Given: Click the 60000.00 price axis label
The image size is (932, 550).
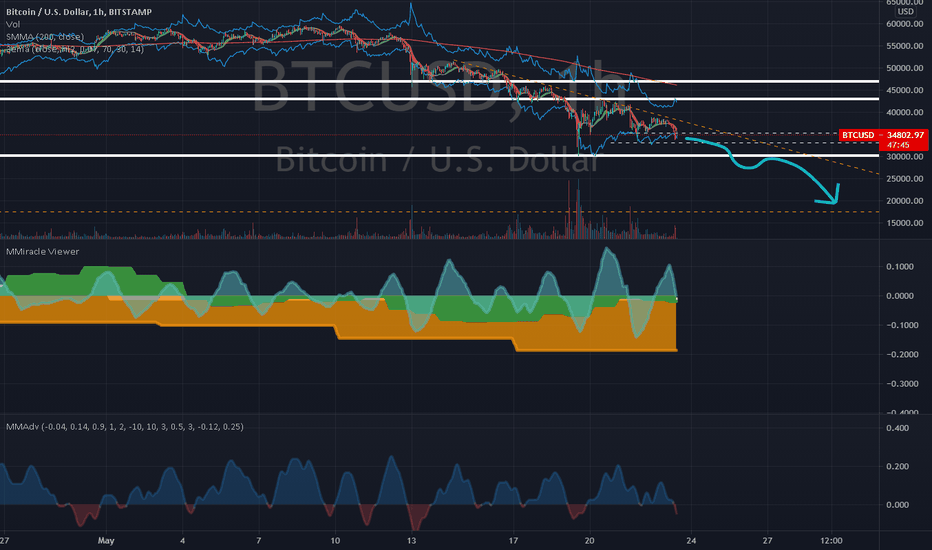Looking at the screenshot, I should tap(905, 24).
